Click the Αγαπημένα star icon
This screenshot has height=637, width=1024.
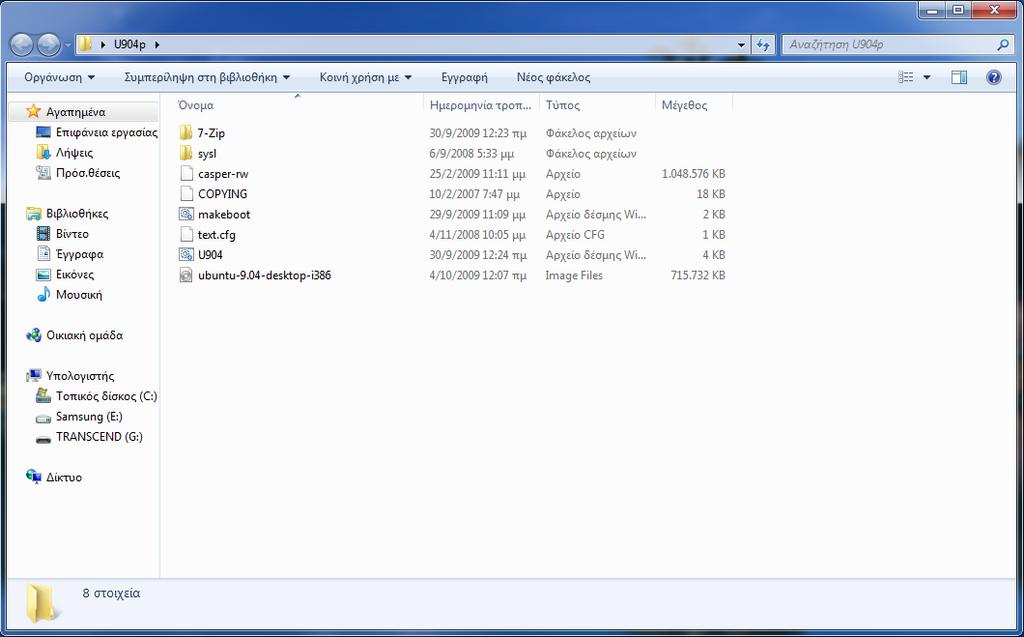pyautogui.click(x=33, y=112)
